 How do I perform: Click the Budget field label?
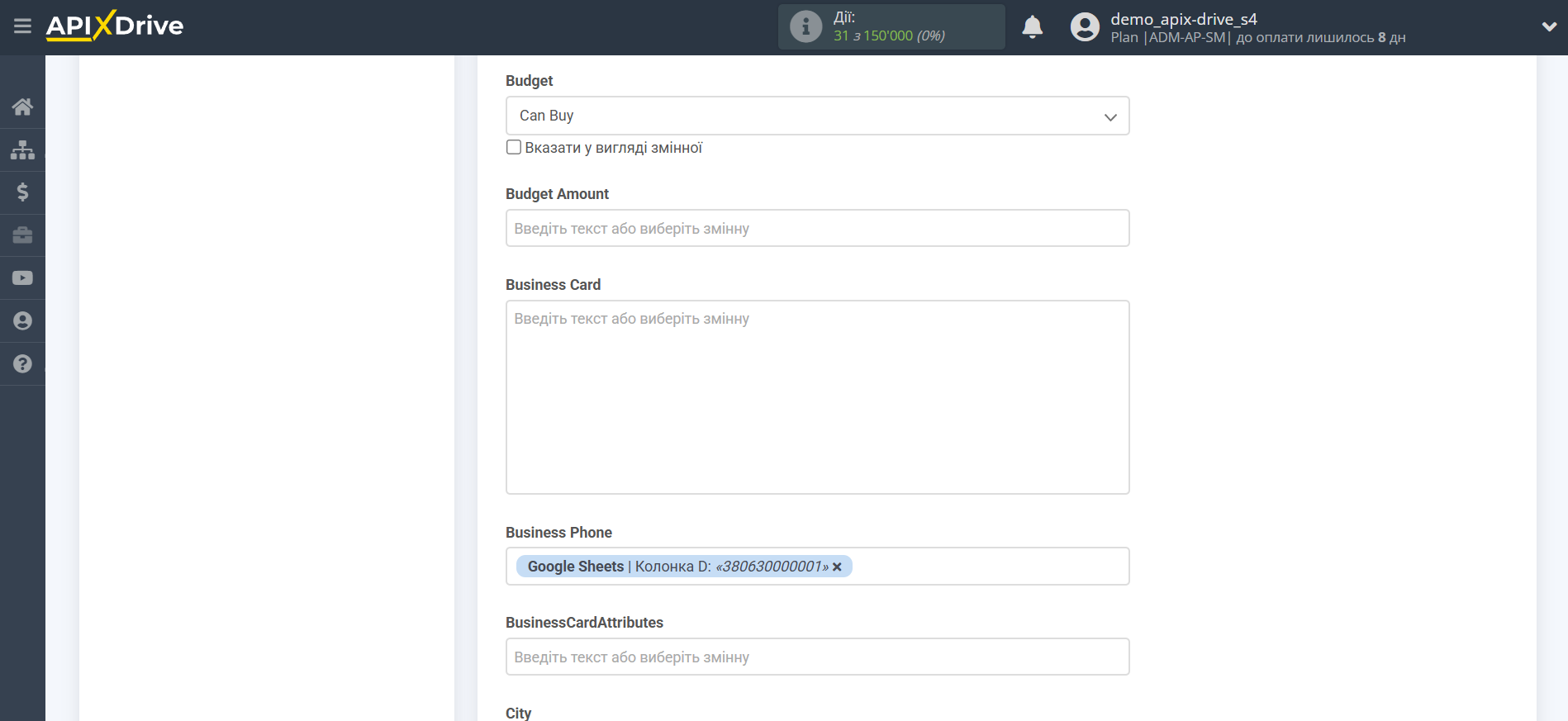coord(529,81)
